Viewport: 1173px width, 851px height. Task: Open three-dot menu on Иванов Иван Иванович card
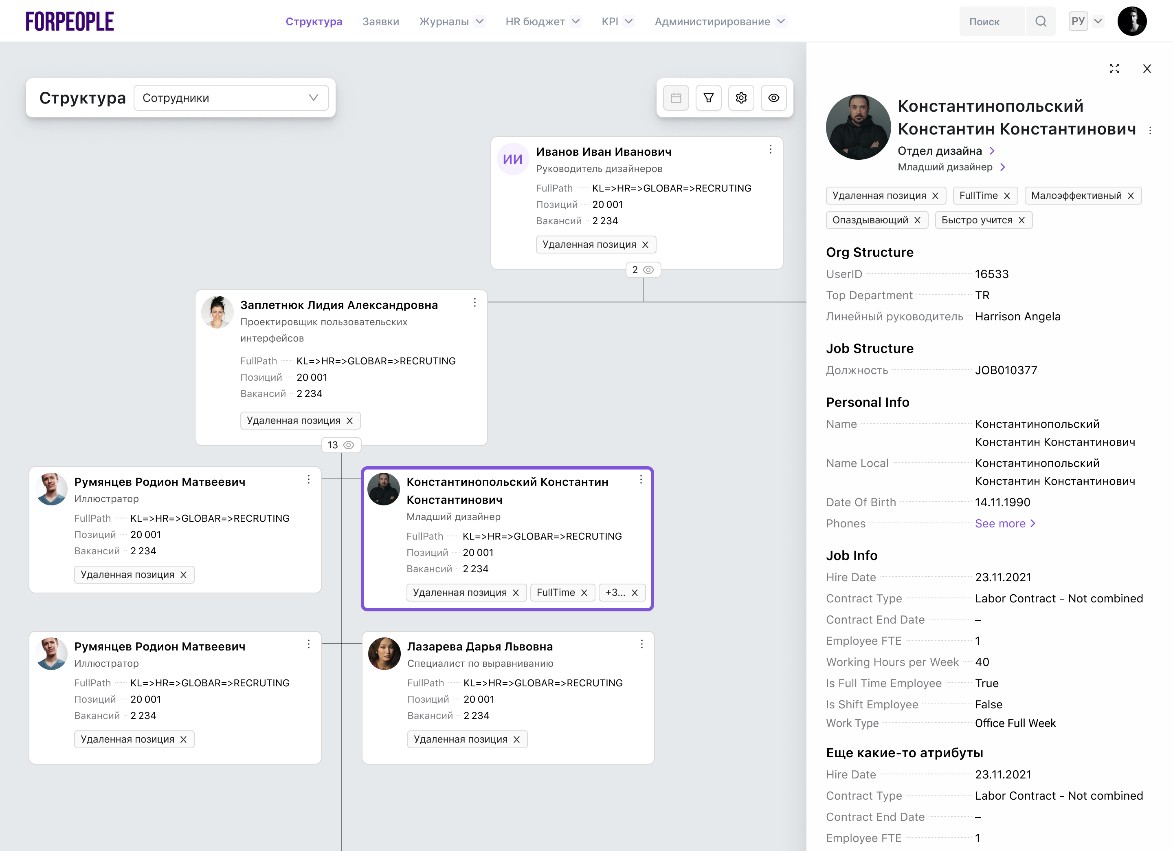coord(770,150)
